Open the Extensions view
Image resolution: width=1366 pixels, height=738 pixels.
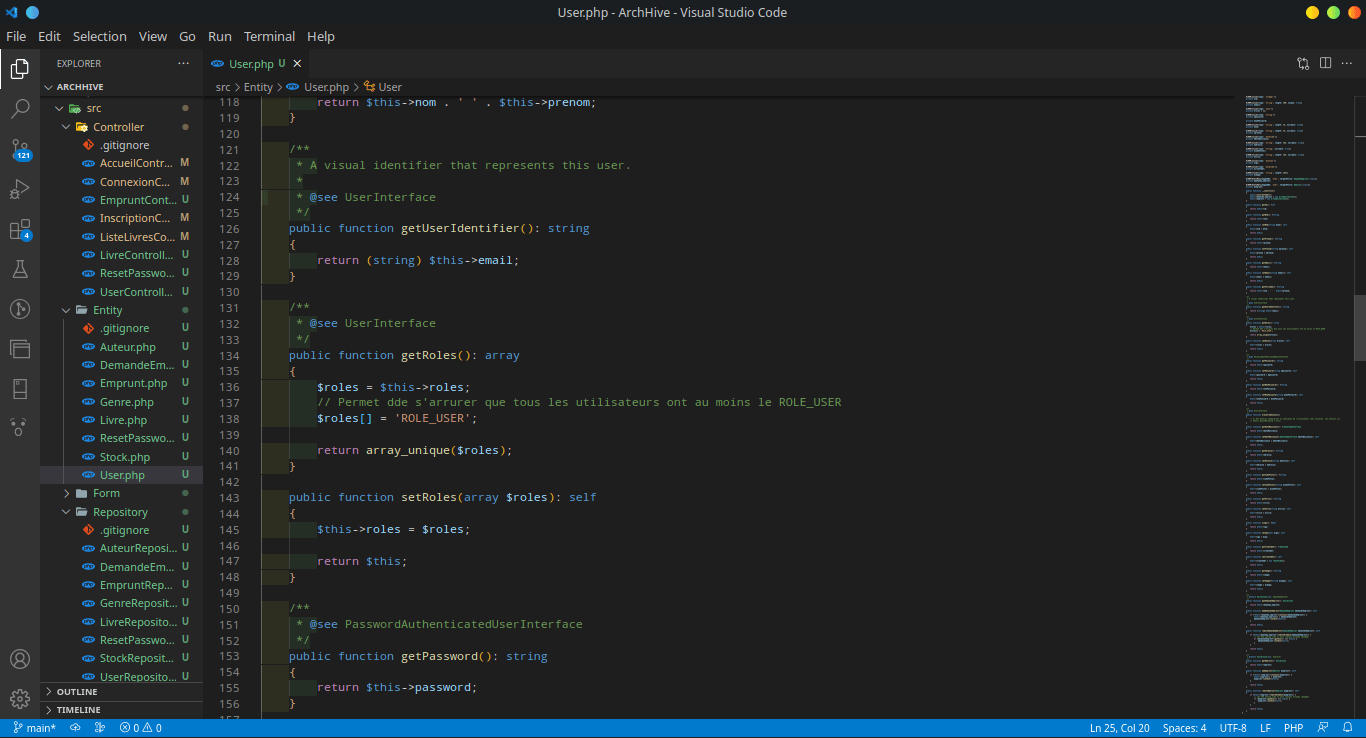pyautogui.click(x=20, y=230)
